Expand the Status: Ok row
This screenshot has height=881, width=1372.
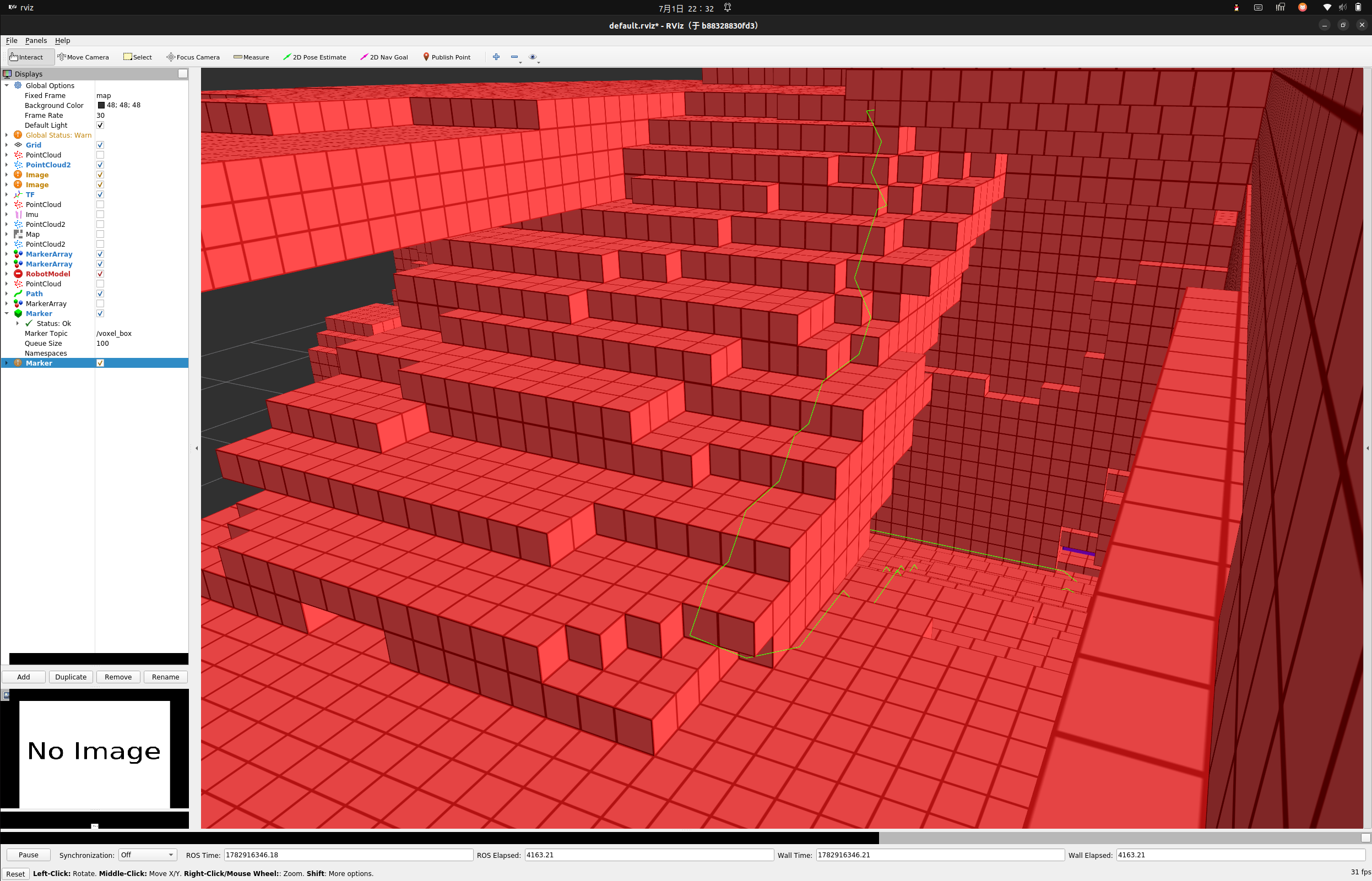[18, 323]
